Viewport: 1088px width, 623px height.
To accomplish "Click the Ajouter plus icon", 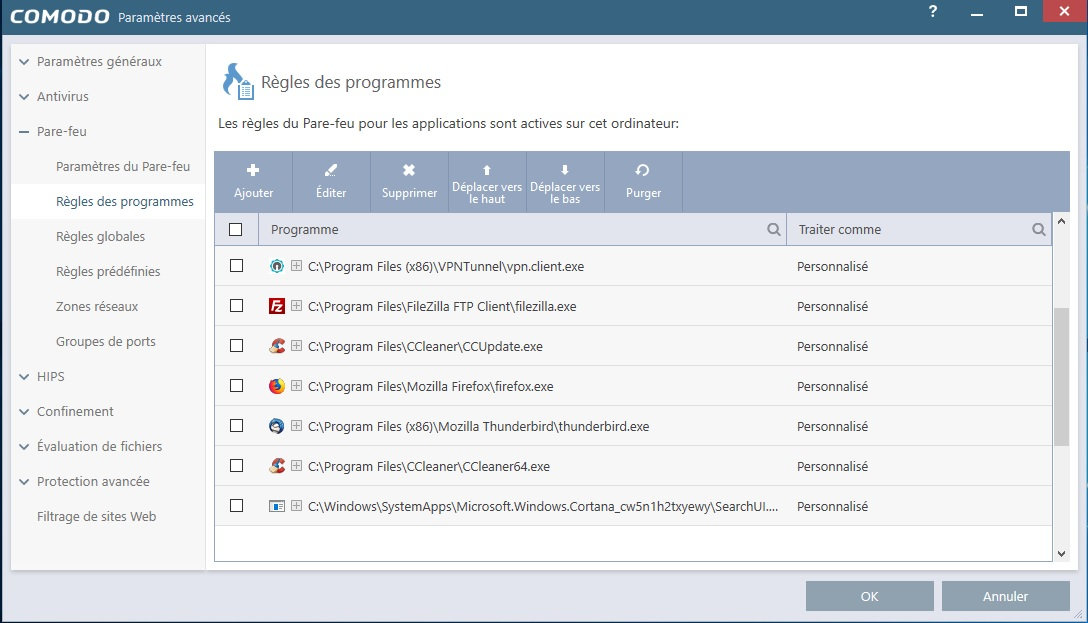I will (253, 171).
